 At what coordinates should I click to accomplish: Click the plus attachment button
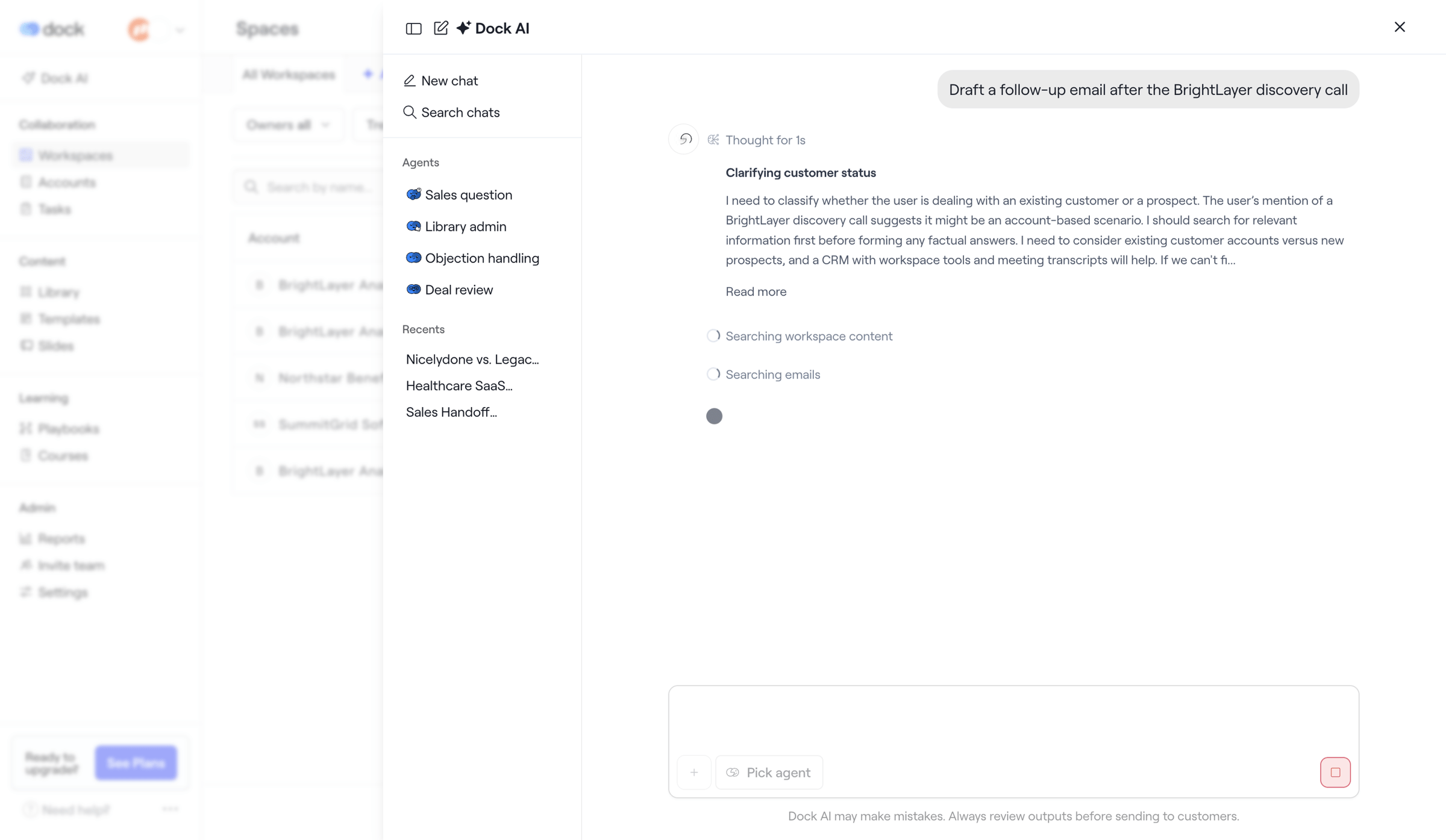[694, 773]
